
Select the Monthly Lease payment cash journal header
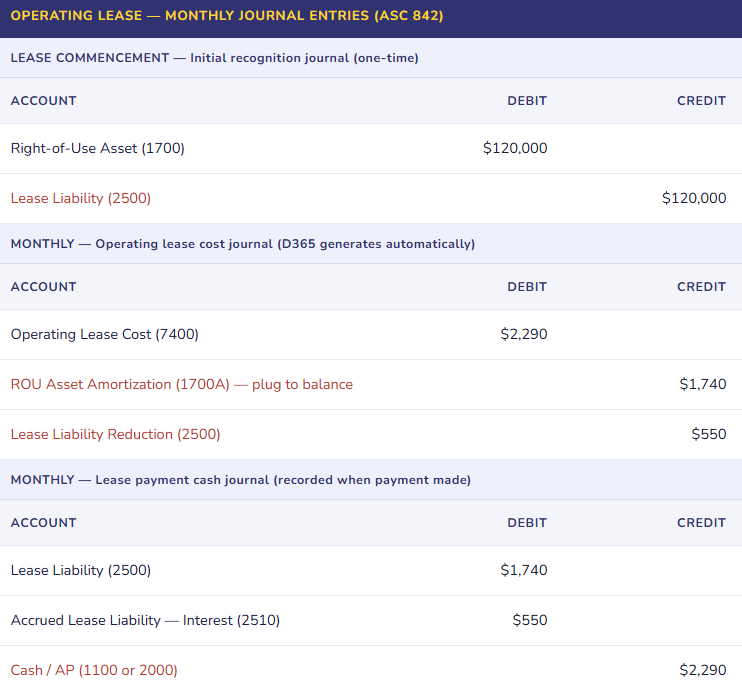240,480
